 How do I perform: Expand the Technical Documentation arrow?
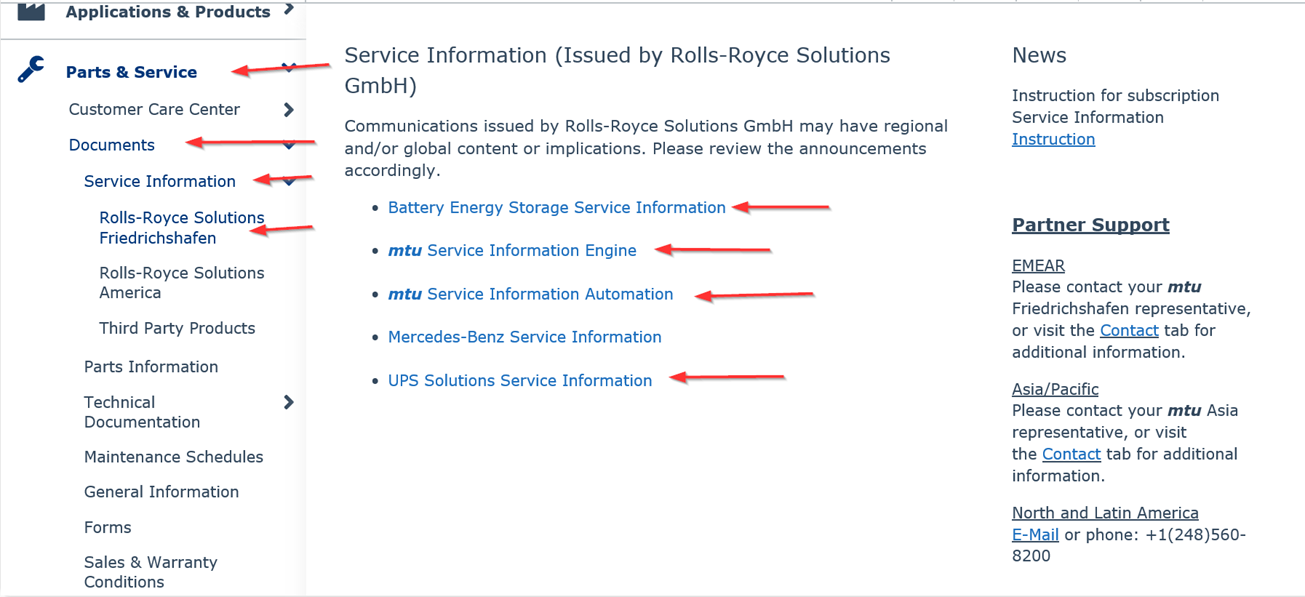288,402
